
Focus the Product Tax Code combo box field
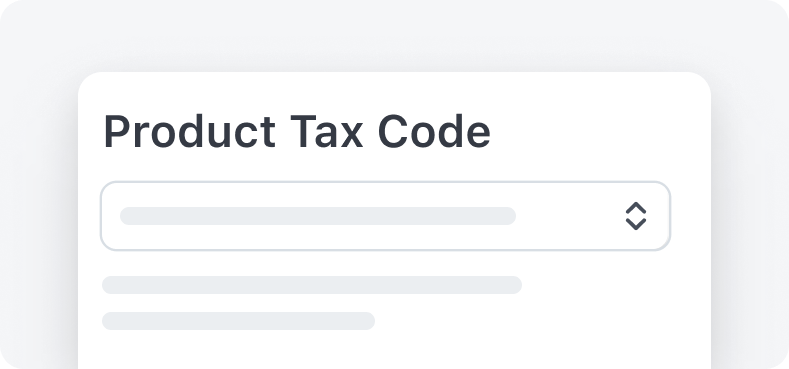(x=385, y=216)
